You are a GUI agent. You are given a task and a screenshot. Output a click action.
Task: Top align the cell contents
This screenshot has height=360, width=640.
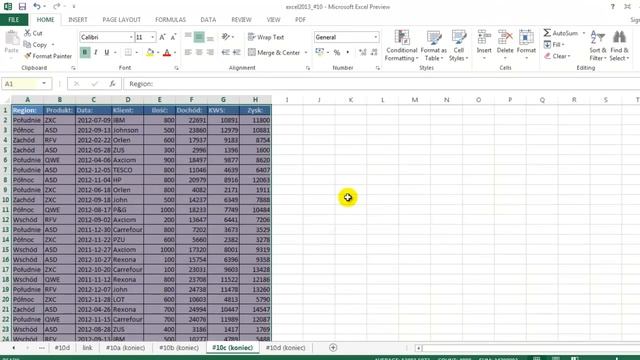pyautogui.click(x=188, y=37)
